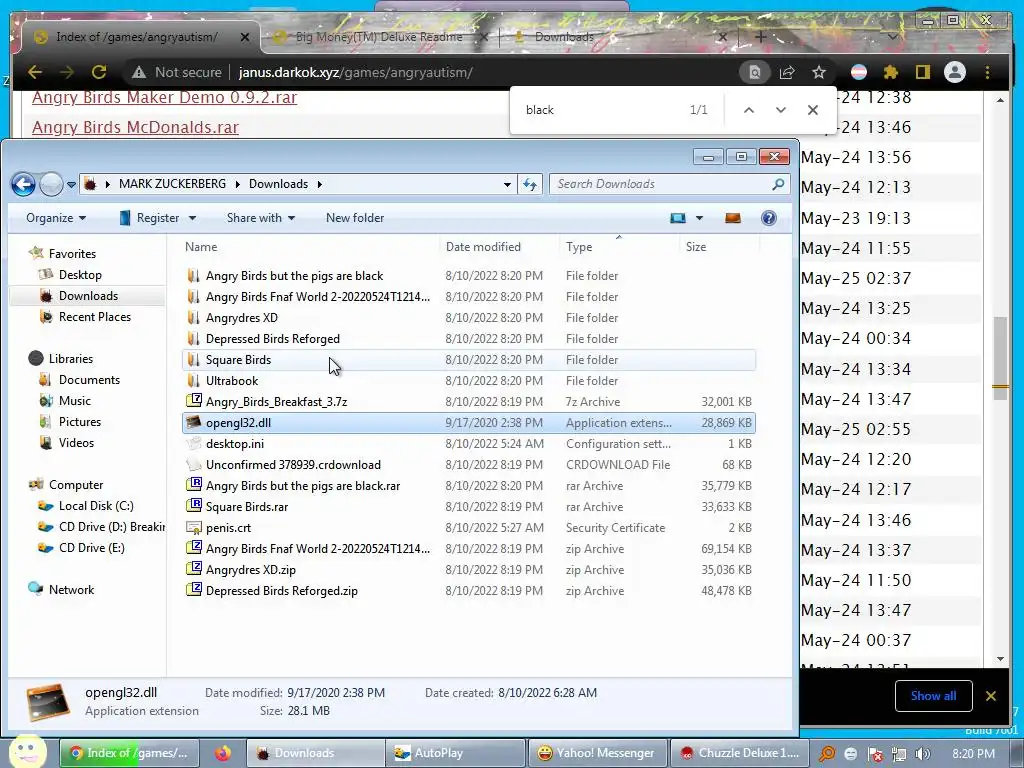1024x768 pixels.
Task: Go to next find result
Action: click(x=780, y=110)
